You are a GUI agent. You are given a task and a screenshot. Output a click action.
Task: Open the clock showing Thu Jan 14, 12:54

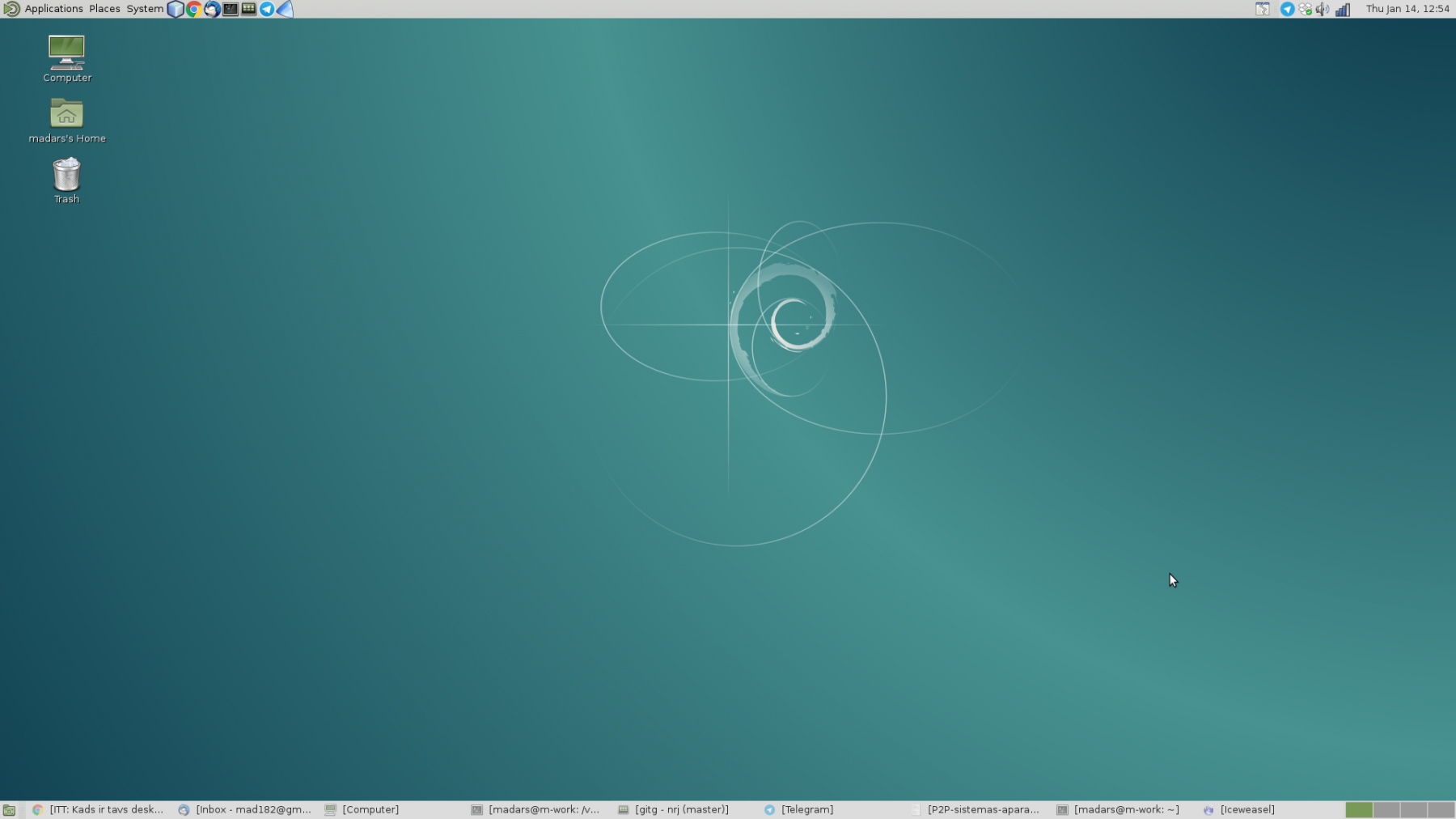tap(1407, 9)
